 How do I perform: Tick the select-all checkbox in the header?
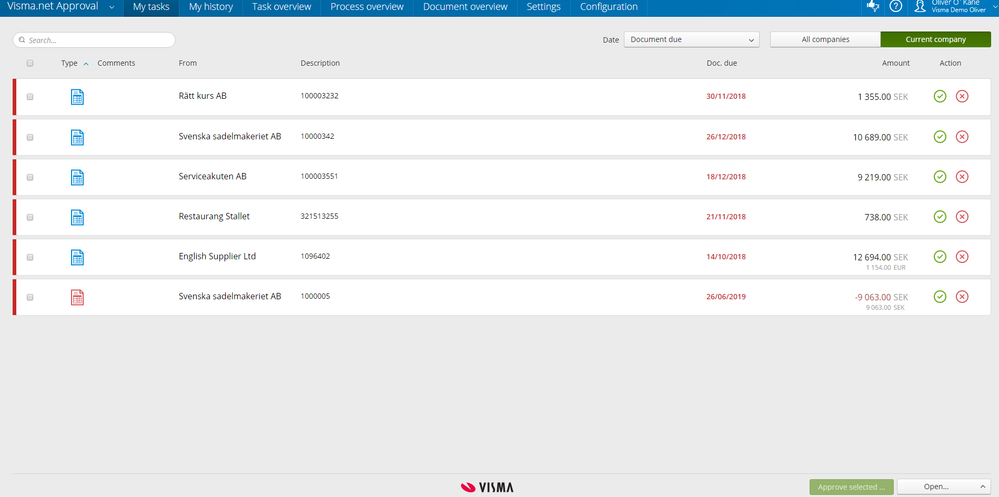30,63
